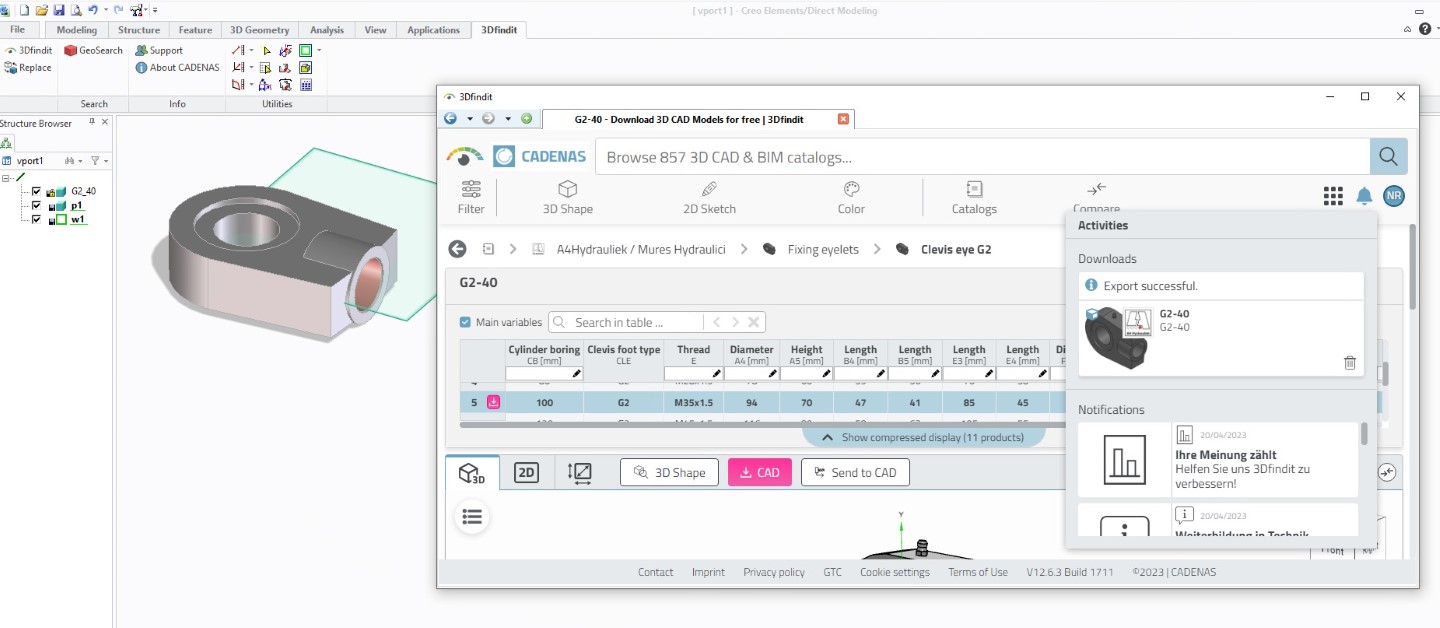This screenshot has height=628, width=1440.
Task: Expand the browser back button dropdown
Action: (470, 118)
